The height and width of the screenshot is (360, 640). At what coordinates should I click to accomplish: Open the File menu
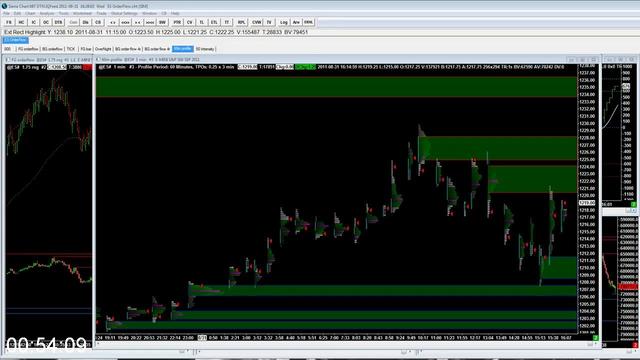pyautogui.click(x=7, y=13)
